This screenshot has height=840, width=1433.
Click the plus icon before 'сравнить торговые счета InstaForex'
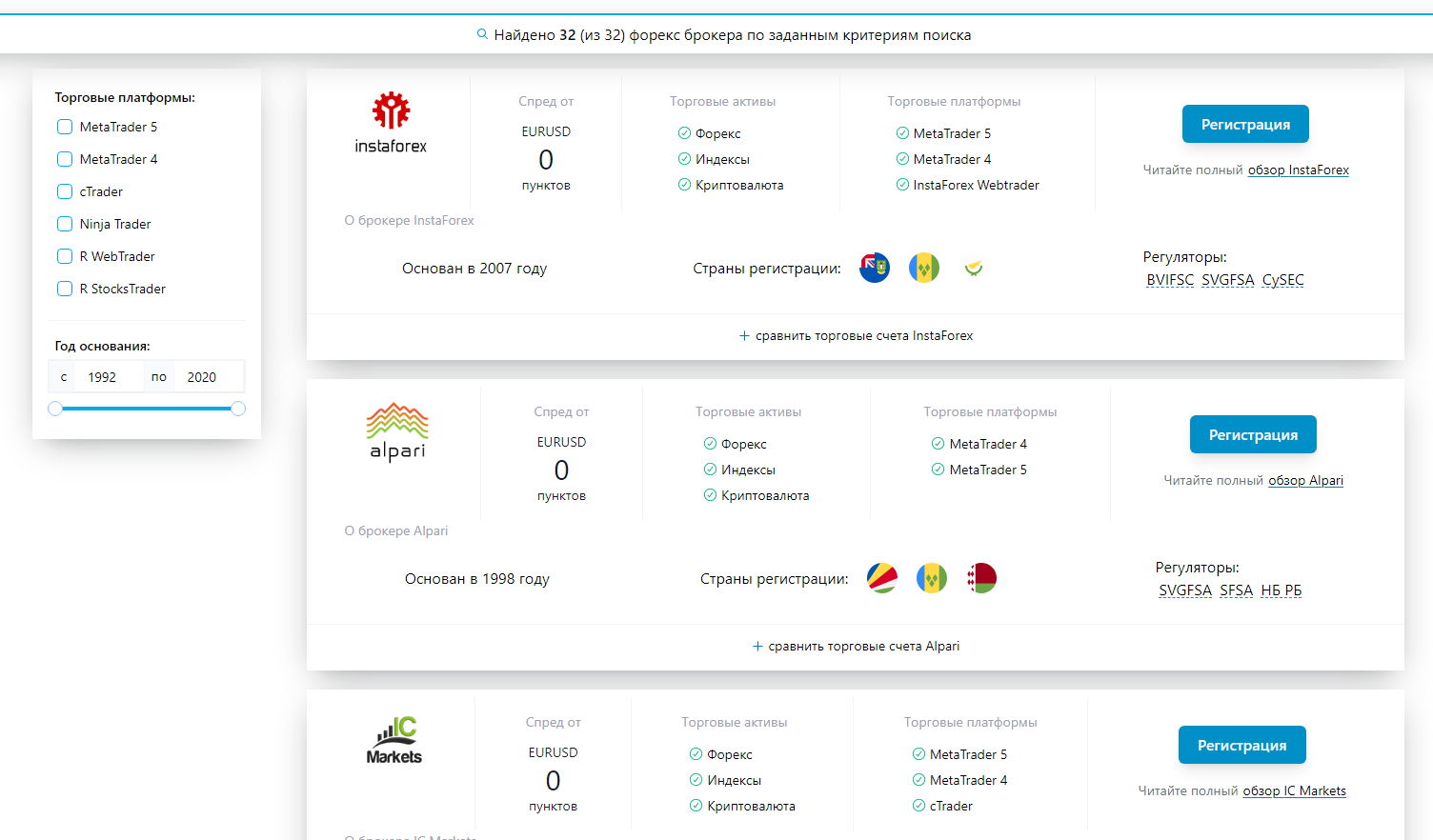pyautogui.click(x=744, y=335)
